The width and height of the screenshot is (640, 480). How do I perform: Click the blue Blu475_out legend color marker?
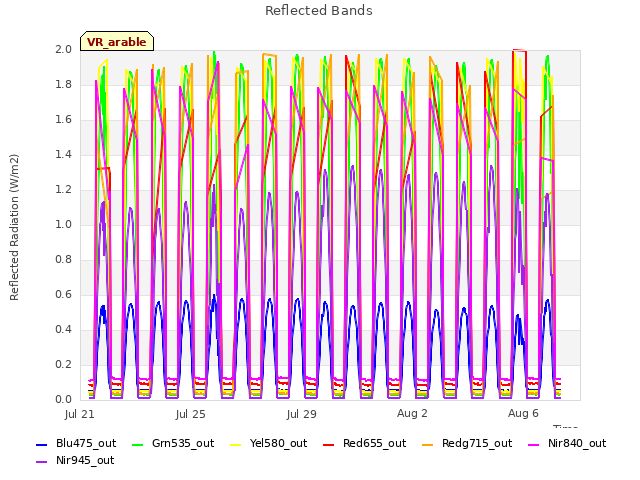pyautogui.click(x=42, y=444)
